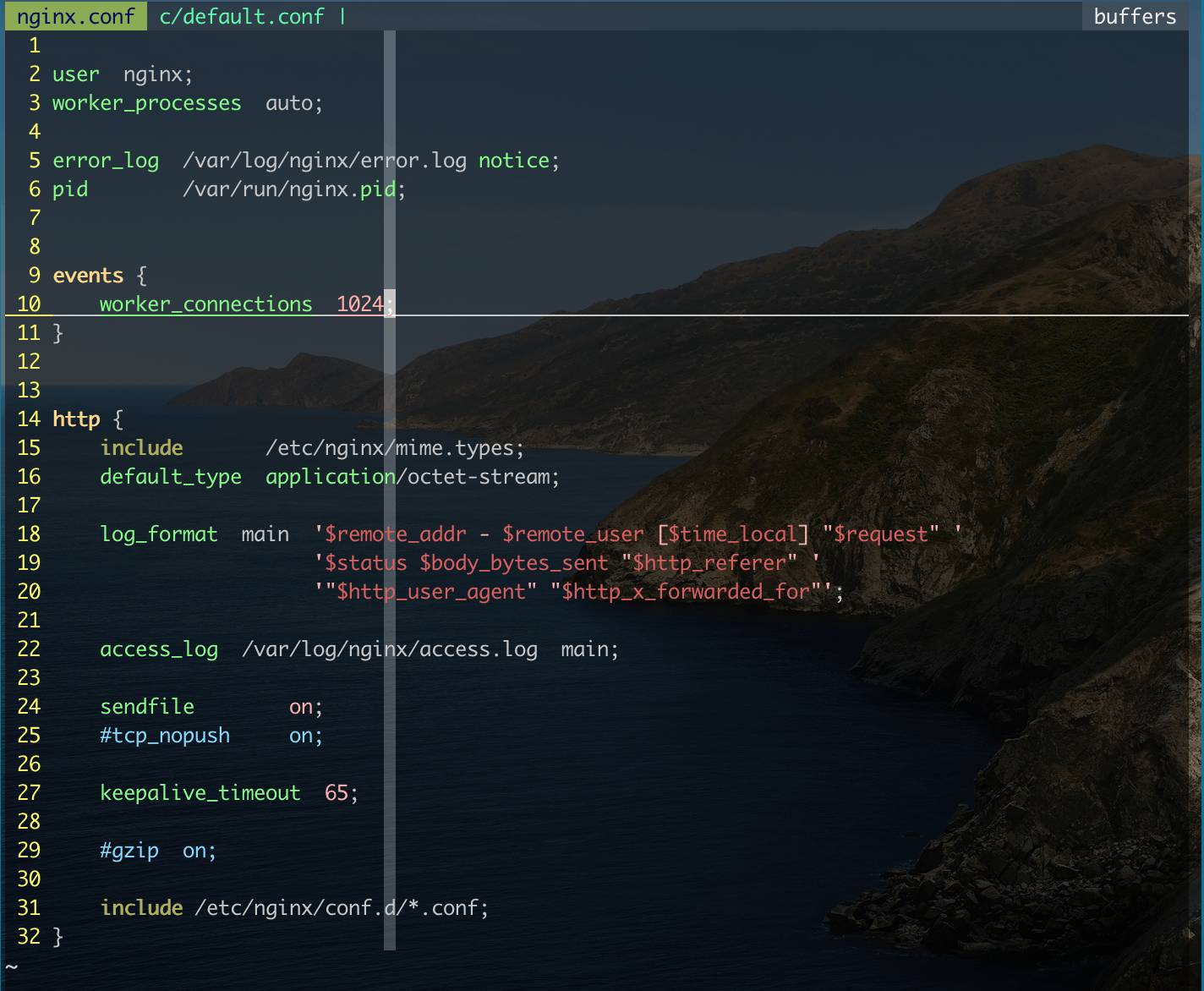Click the path "/etc/nginx/conf.d/*.conf;"

tap(342, 908)
